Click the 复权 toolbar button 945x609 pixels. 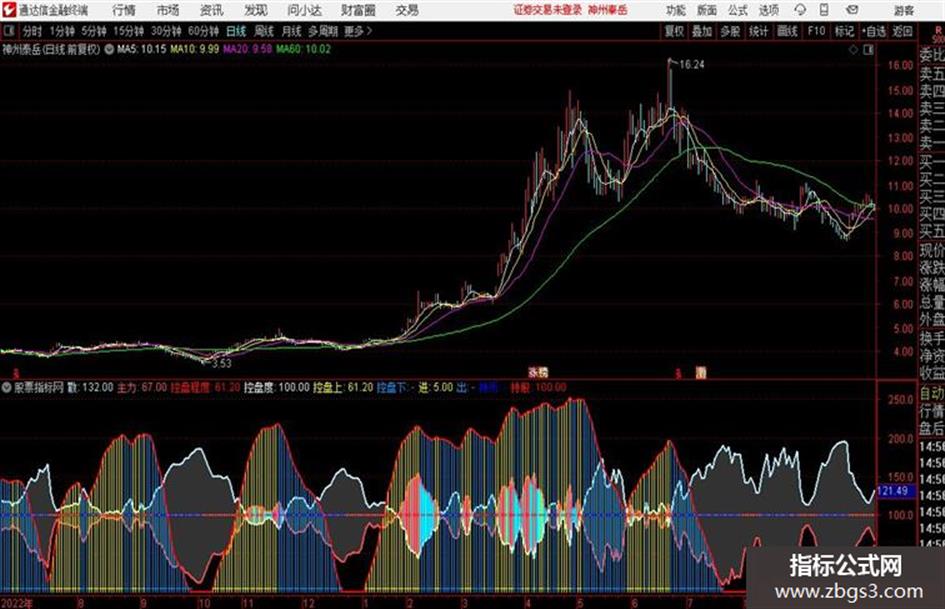click(x=674, y=31)
